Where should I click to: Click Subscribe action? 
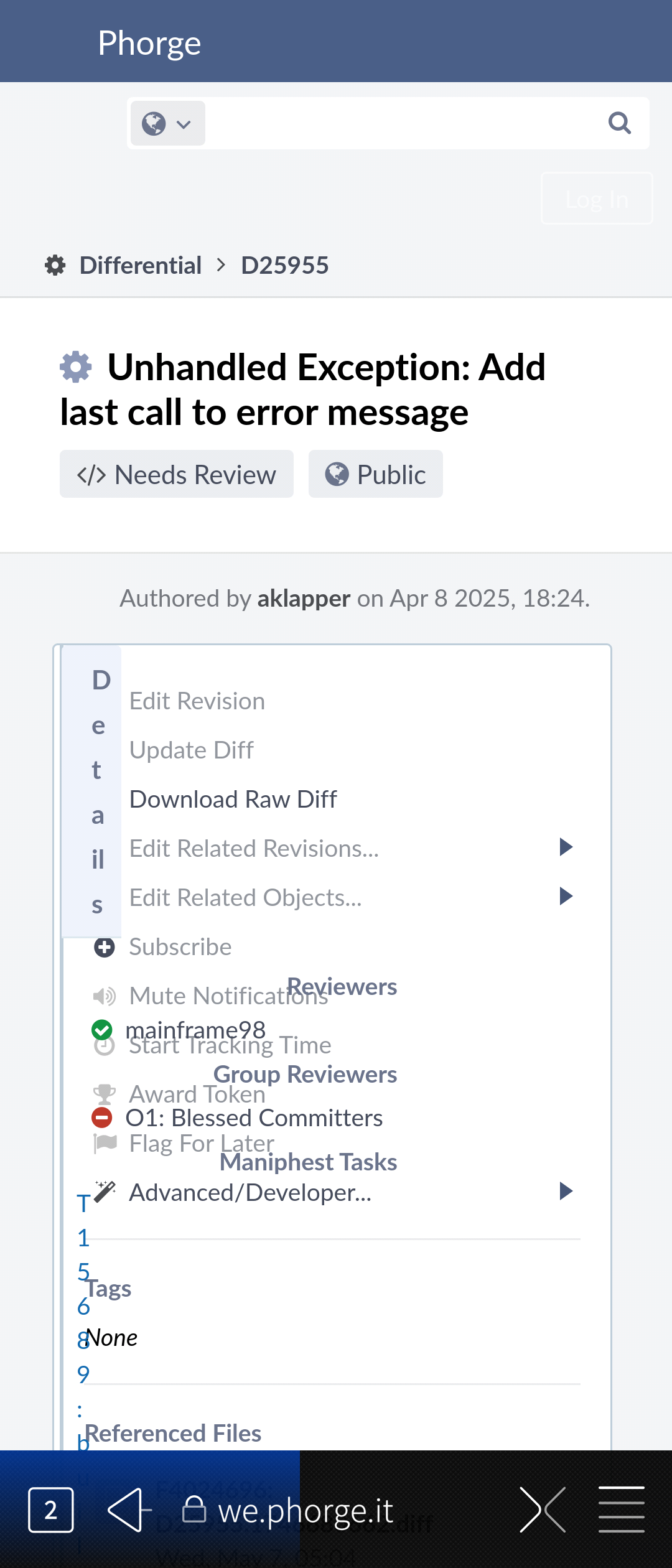(x=180, y=946)
